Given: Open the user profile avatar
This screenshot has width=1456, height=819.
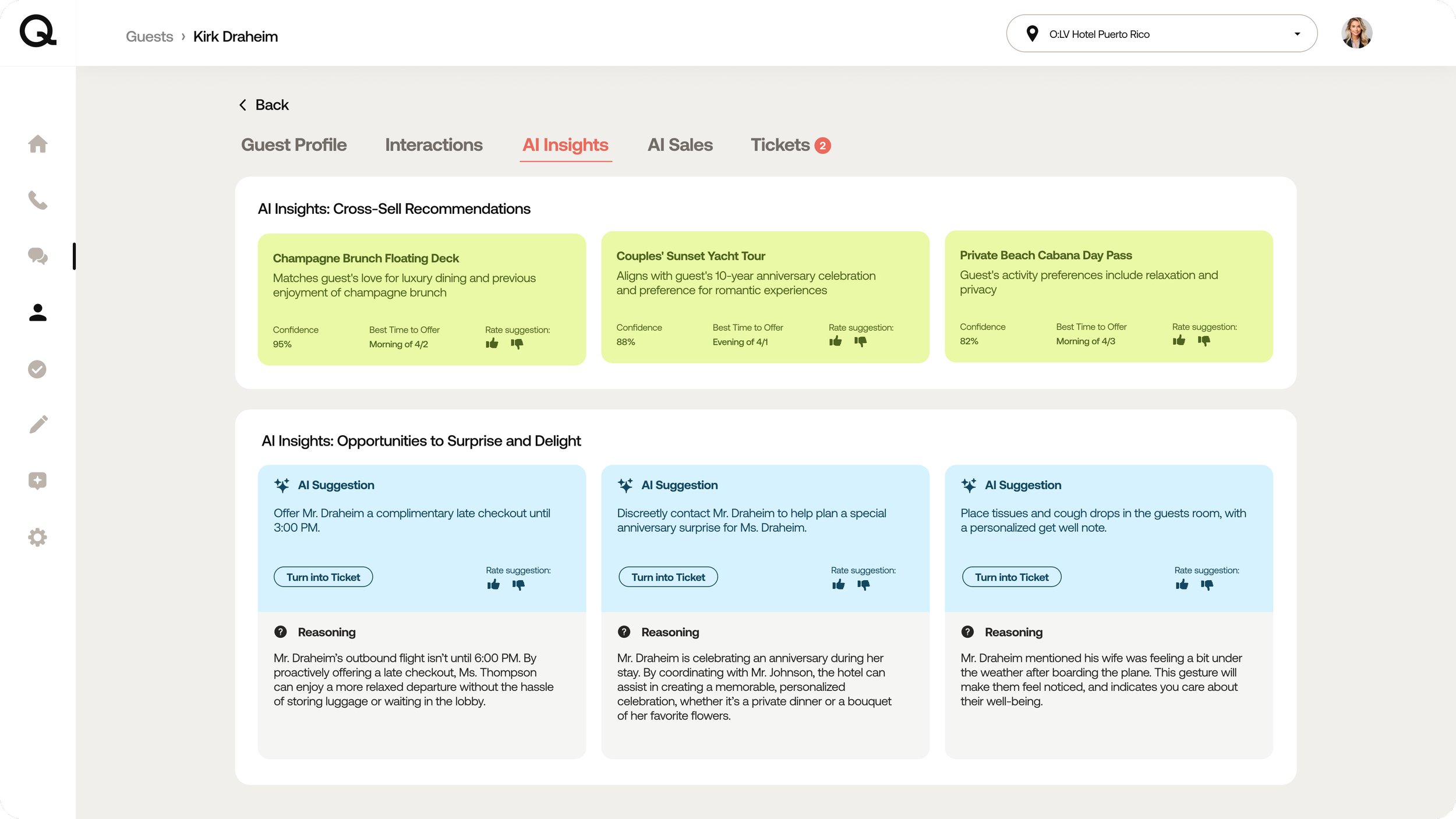Looking at the screenshot, I should tap(1356, 33).
